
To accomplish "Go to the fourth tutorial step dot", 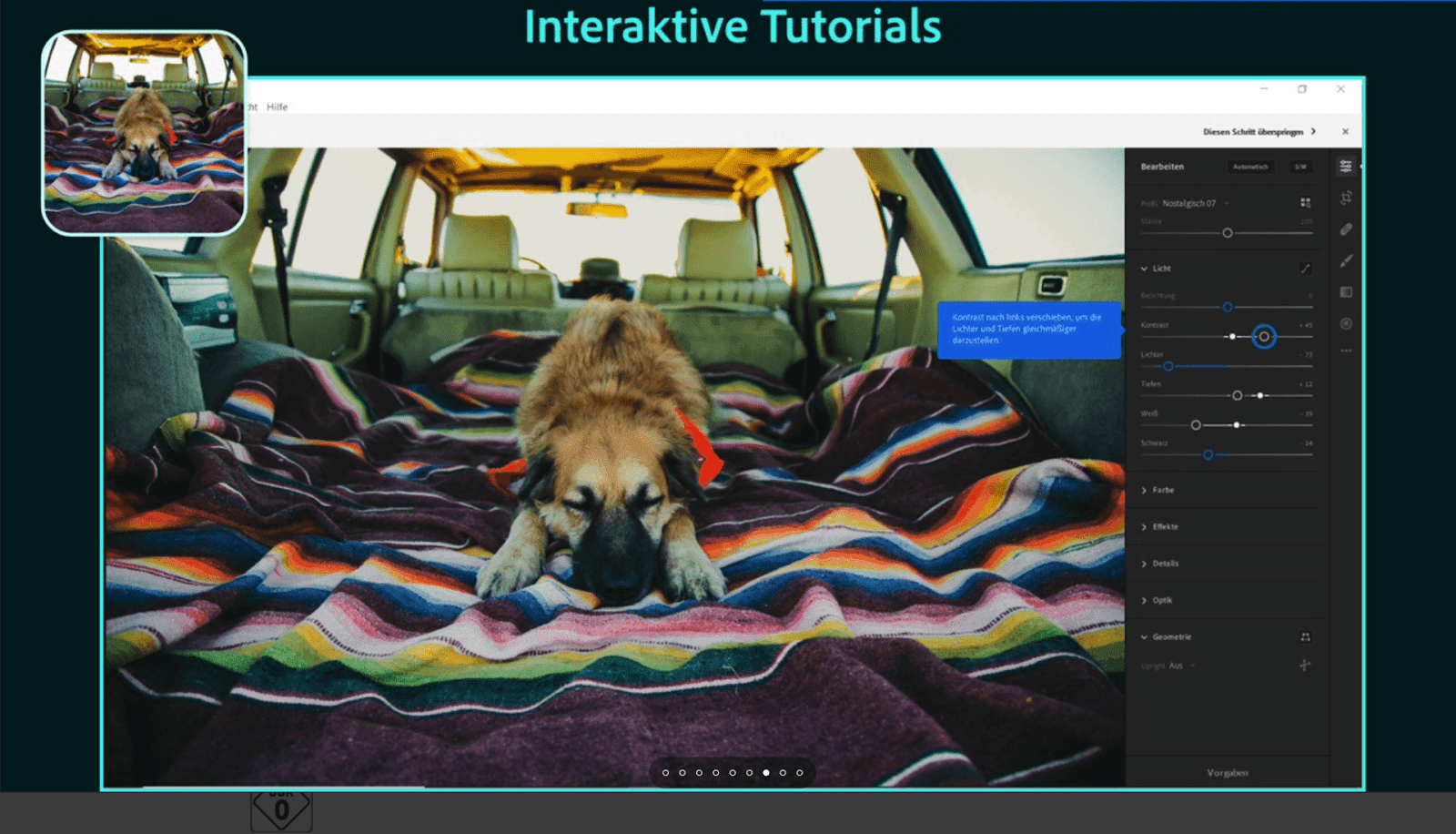I will (x=716, y=773).
